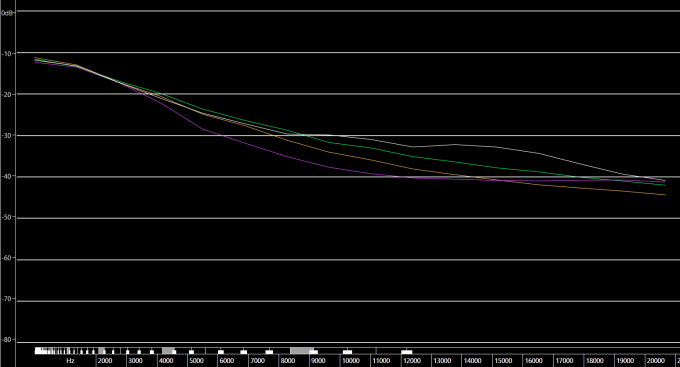Click the wide gray band marker near 8500 Hz

(302, 351)
